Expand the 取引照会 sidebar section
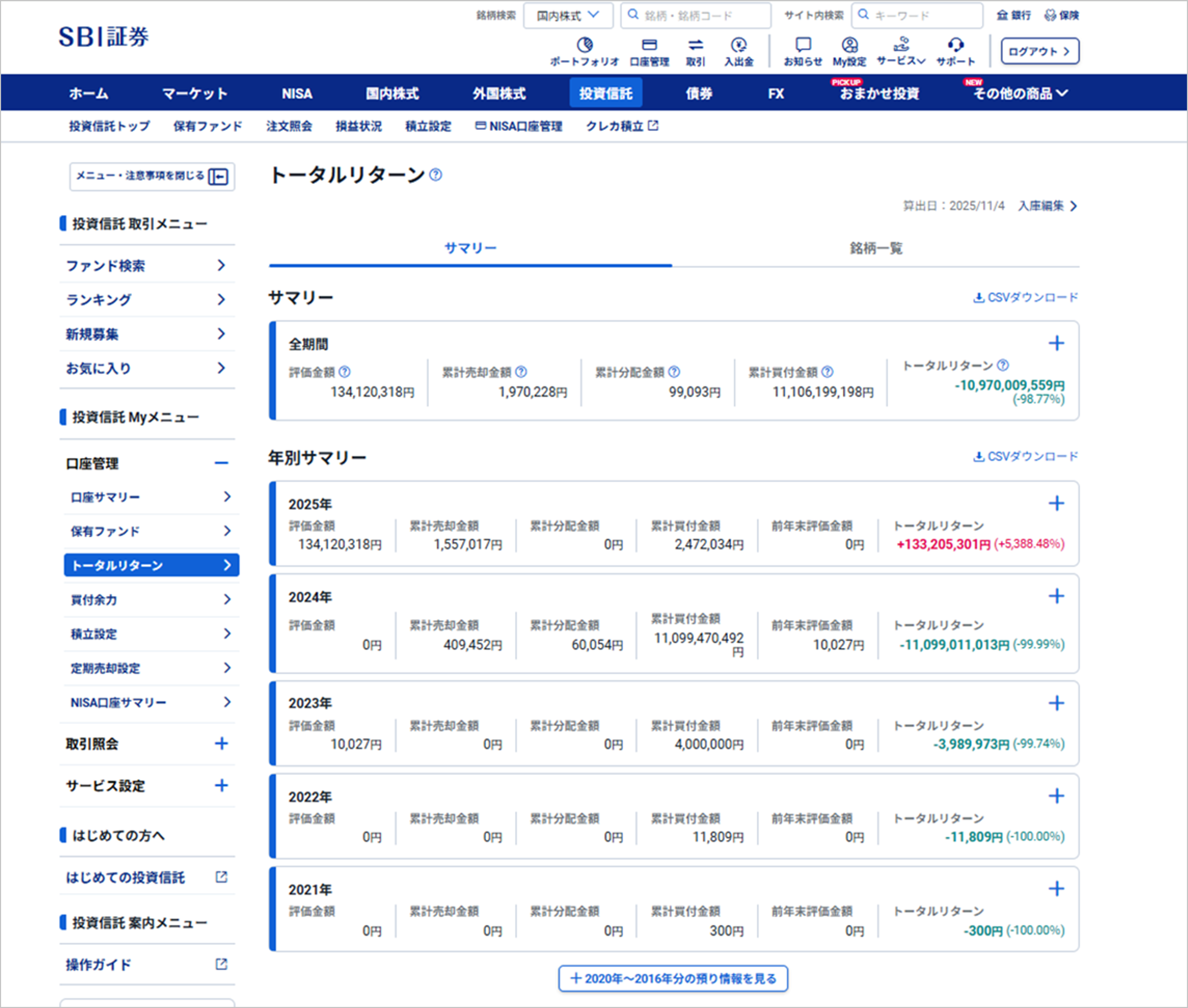Viewport: 1188px width, 1008px height. click(221, 743)
